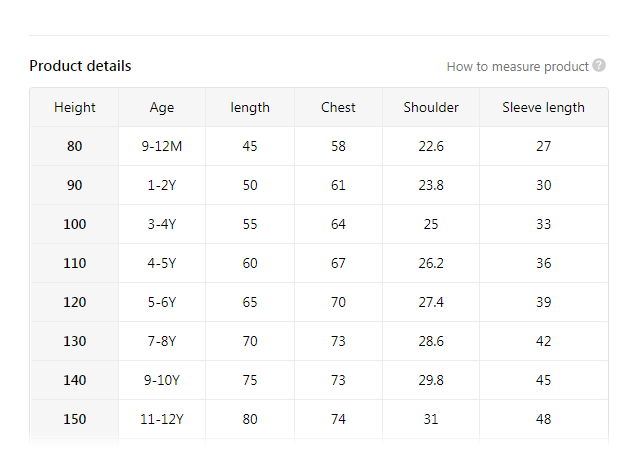Click the 11-12Y age cell

[162, 419]
